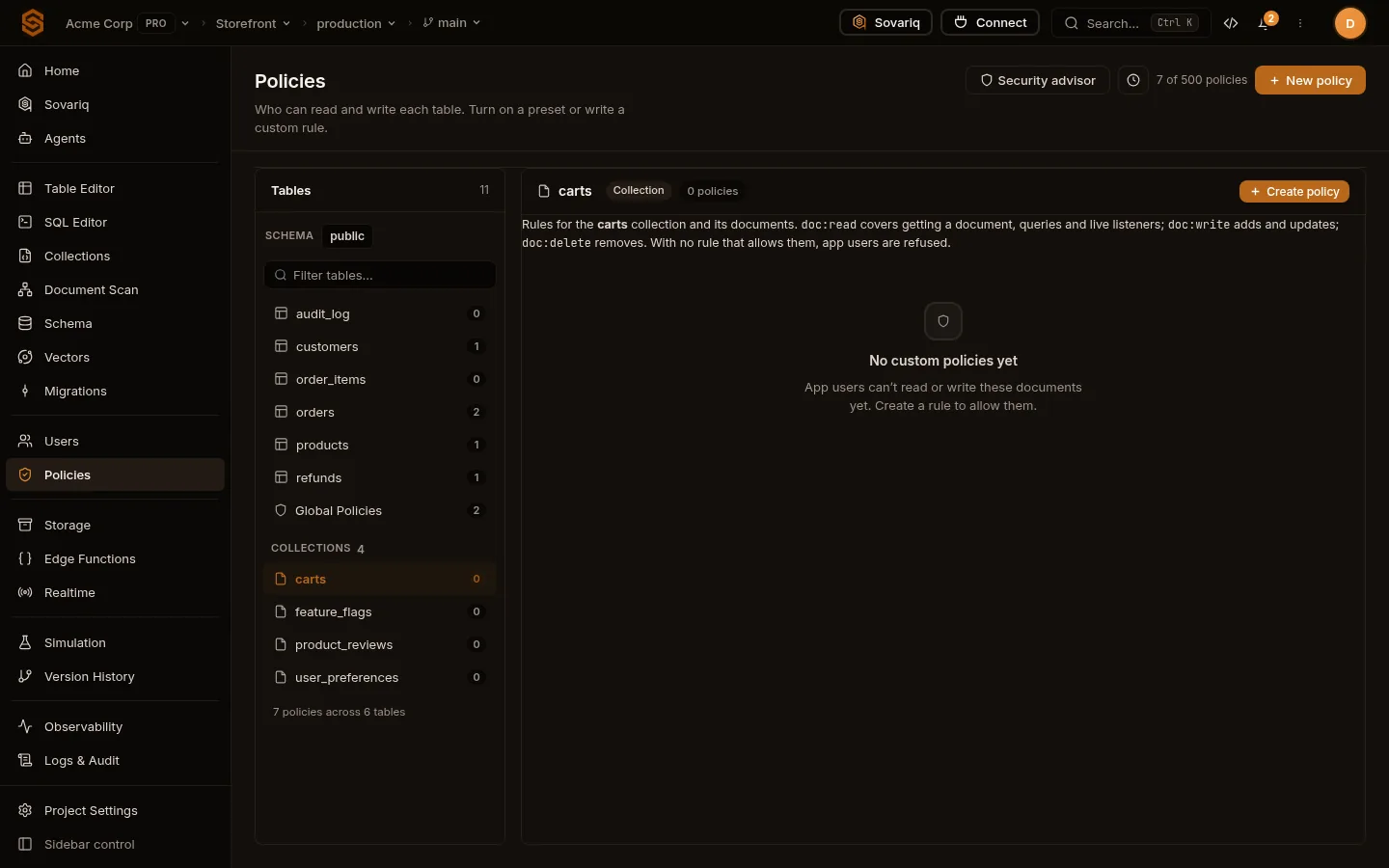
Task: Open Security advisor
Action: click(x=1037, y=80)
